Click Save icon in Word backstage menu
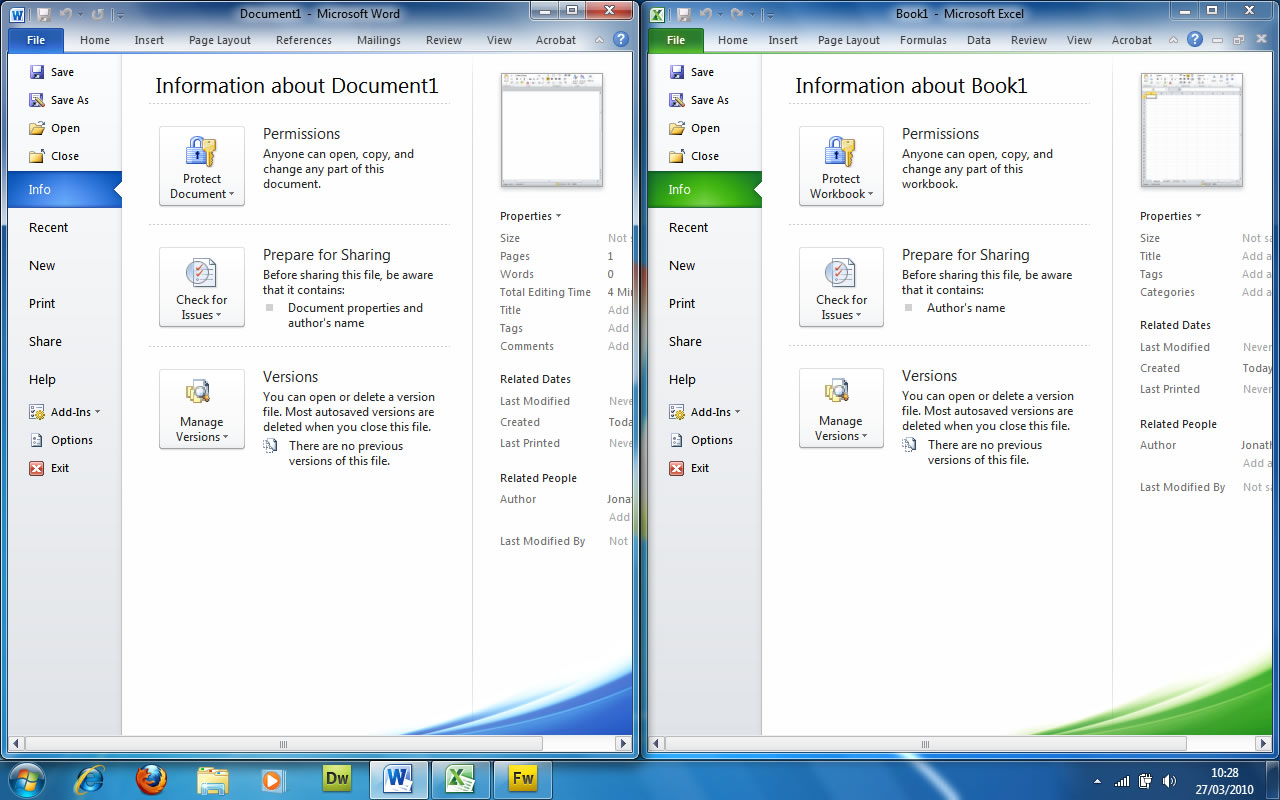Viewport: 1280px width, 800px height. tap(37, 72)
